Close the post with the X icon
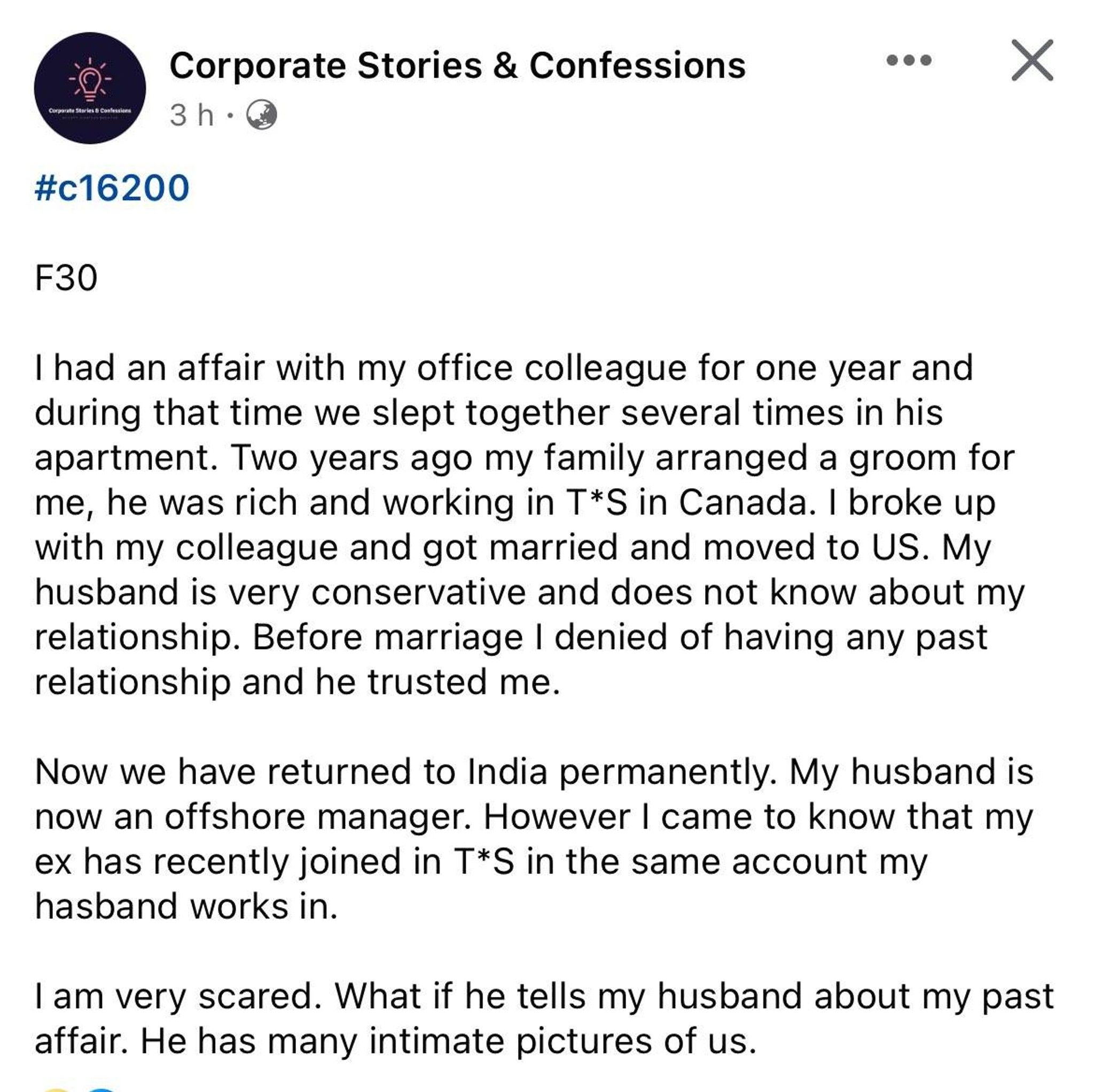Screen dimensions: 1094x1092 1032,60
